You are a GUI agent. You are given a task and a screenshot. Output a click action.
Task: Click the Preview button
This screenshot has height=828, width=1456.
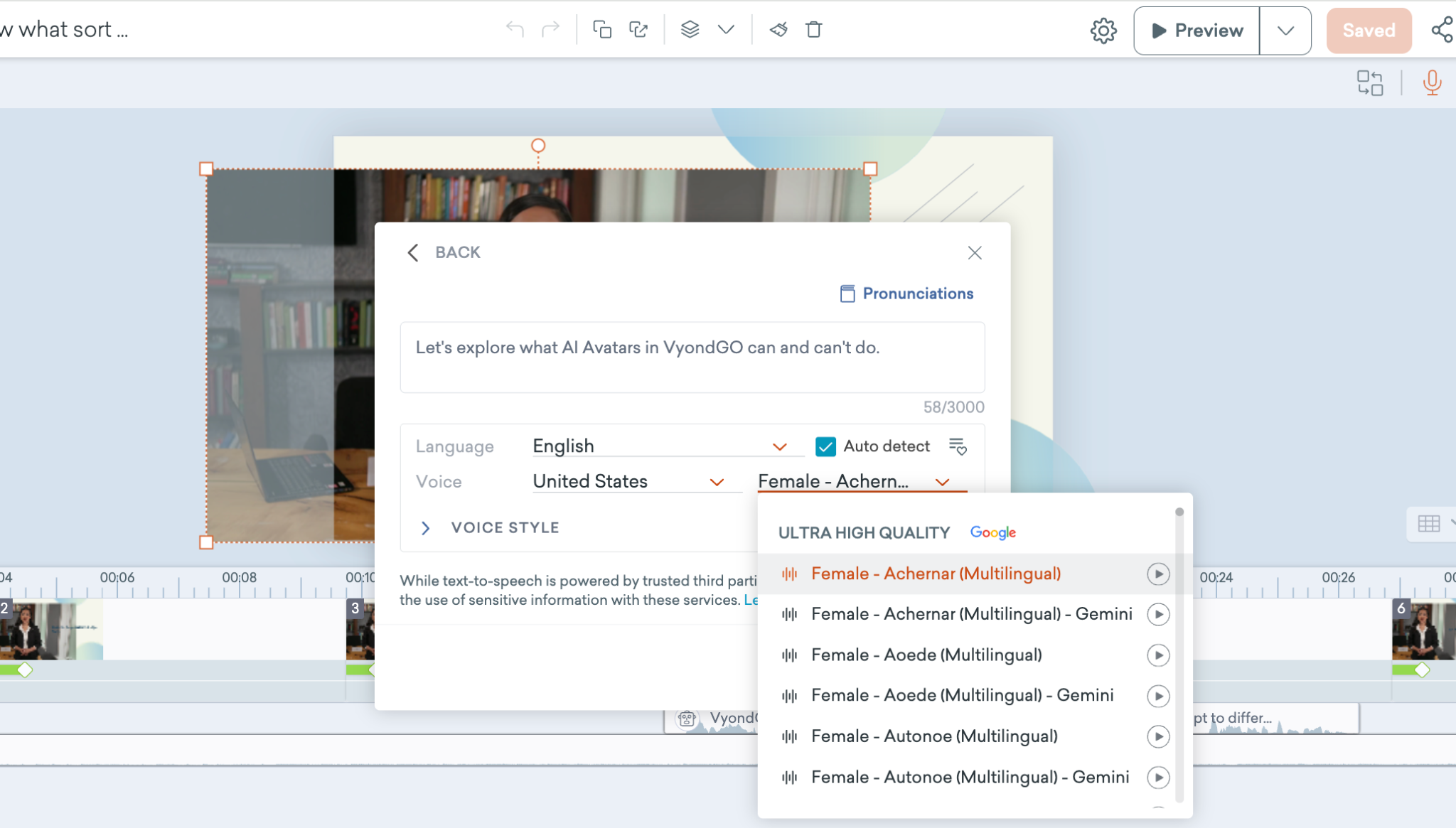coord(1197,31)
